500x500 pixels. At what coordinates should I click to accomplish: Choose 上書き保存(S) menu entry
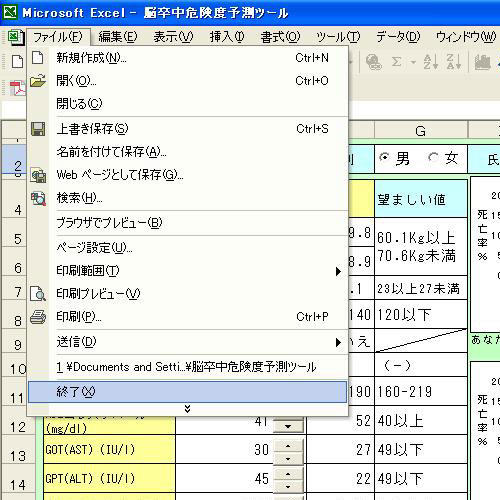point(188,129)
